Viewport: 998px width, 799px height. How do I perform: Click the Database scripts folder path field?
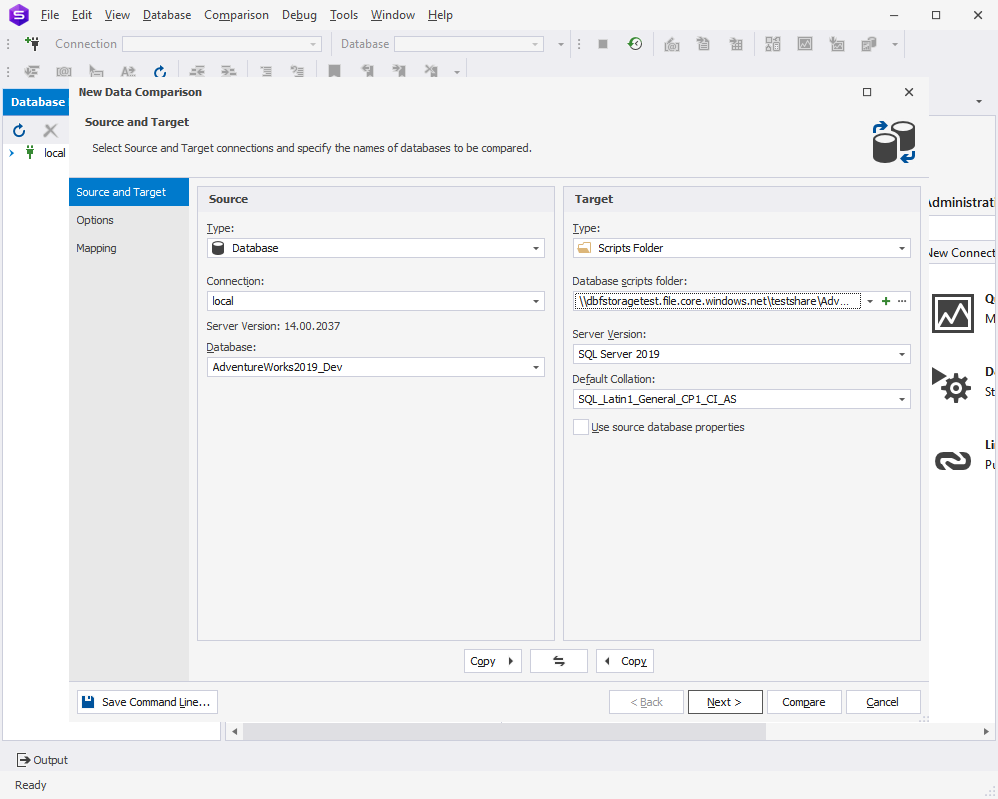pos(717,301)
